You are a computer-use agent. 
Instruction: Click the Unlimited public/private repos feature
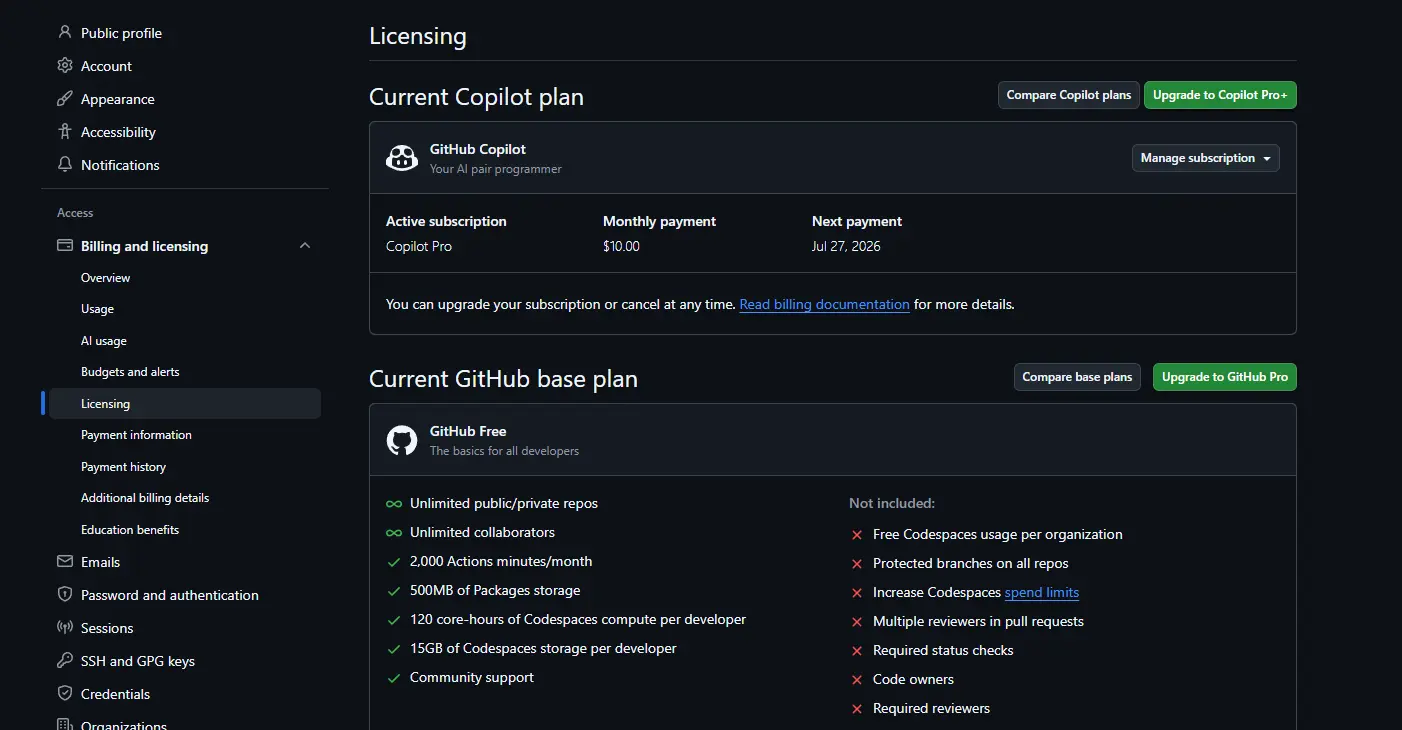504,503
